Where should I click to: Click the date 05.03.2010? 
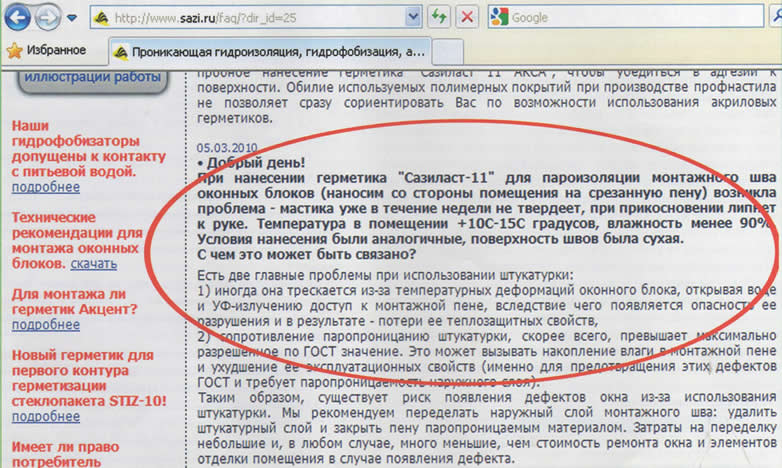[x=227, y=148]
